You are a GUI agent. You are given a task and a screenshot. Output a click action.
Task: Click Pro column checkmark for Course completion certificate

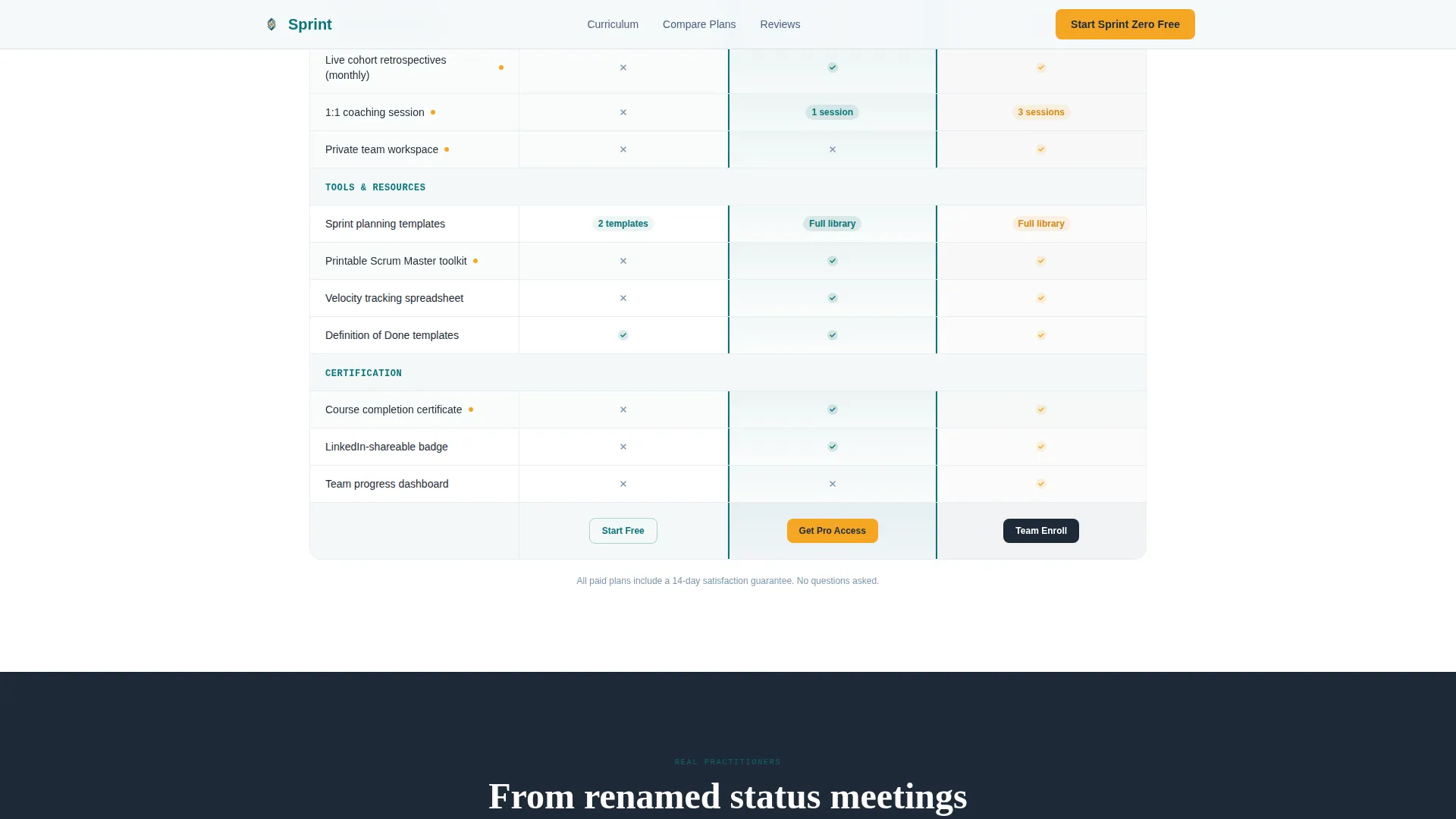point(833,409)
